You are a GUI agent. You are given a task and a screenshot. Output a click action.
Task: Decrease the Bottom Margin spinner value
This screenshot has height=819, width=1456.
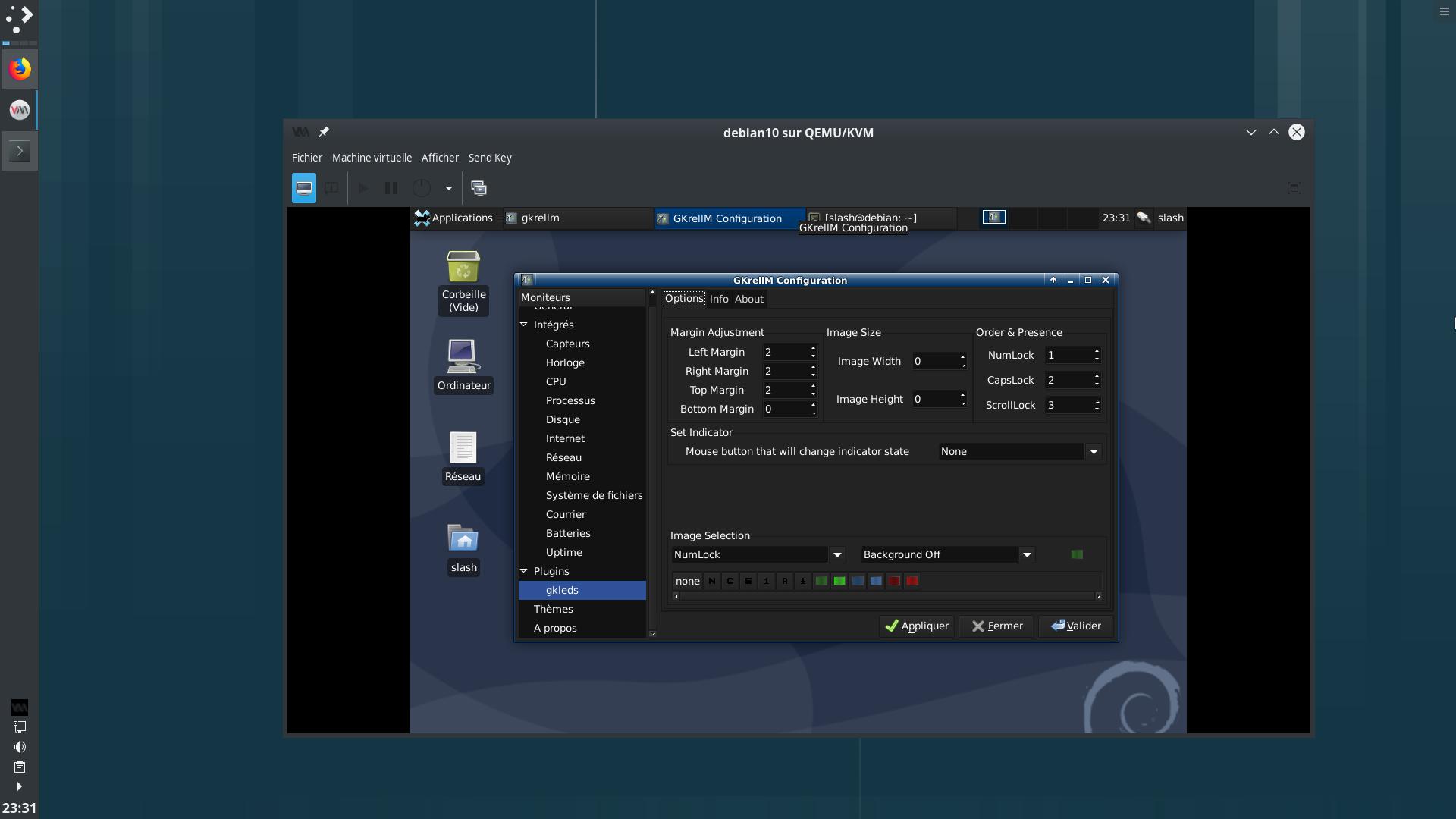(x=813, y=413)
